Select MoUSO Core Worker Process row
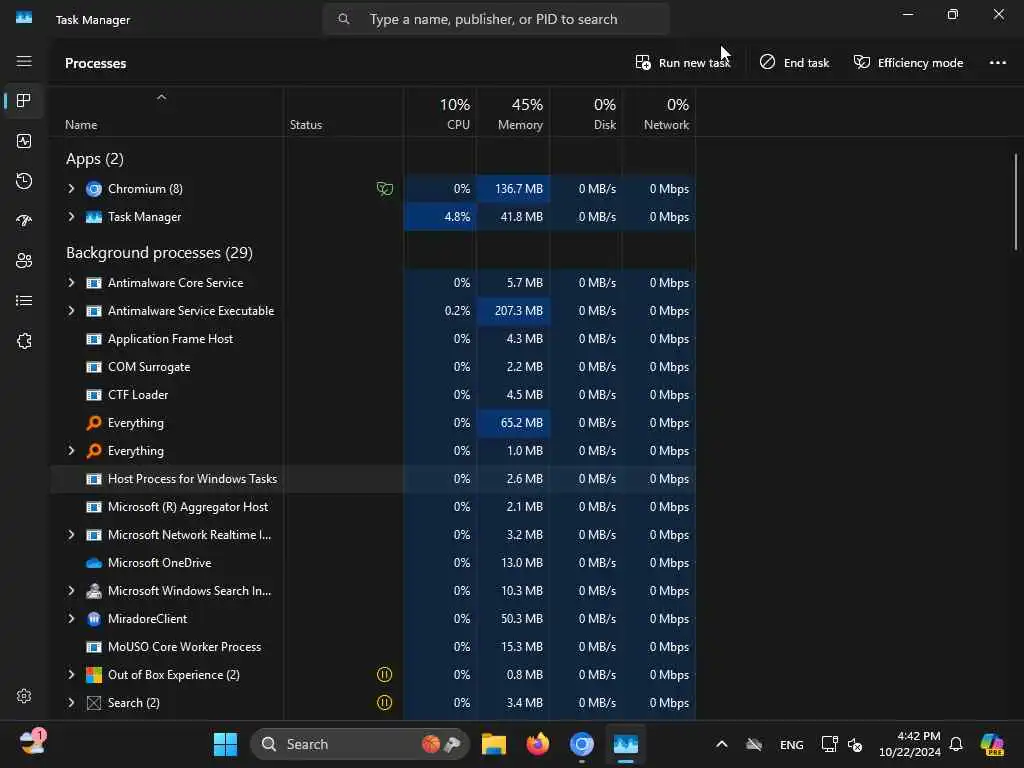This screenshot has width=1024, height=768. (373, 647)
